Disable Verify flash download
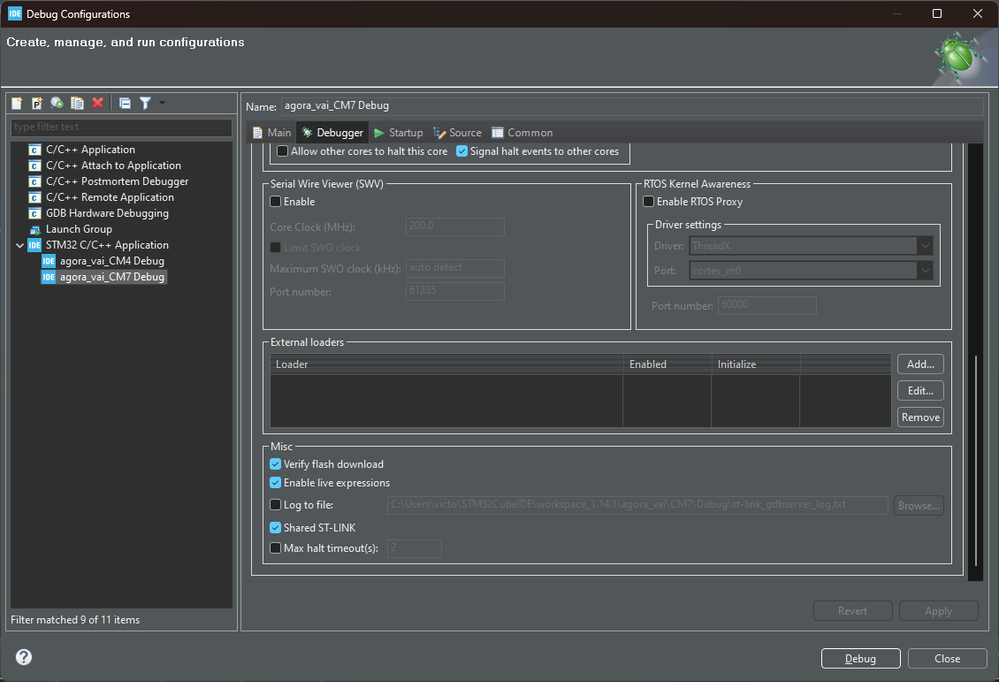Viewport: 999px width, 682px height. [275, 464]
